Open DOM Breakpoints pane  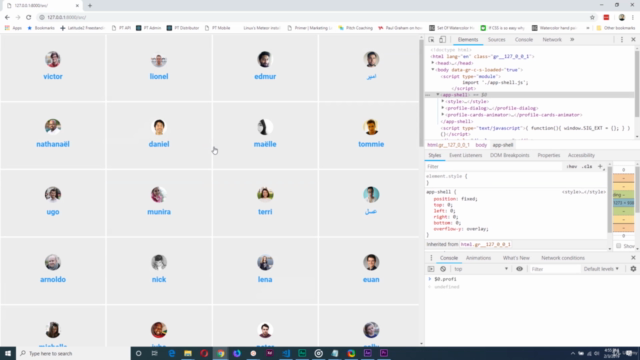509,155
